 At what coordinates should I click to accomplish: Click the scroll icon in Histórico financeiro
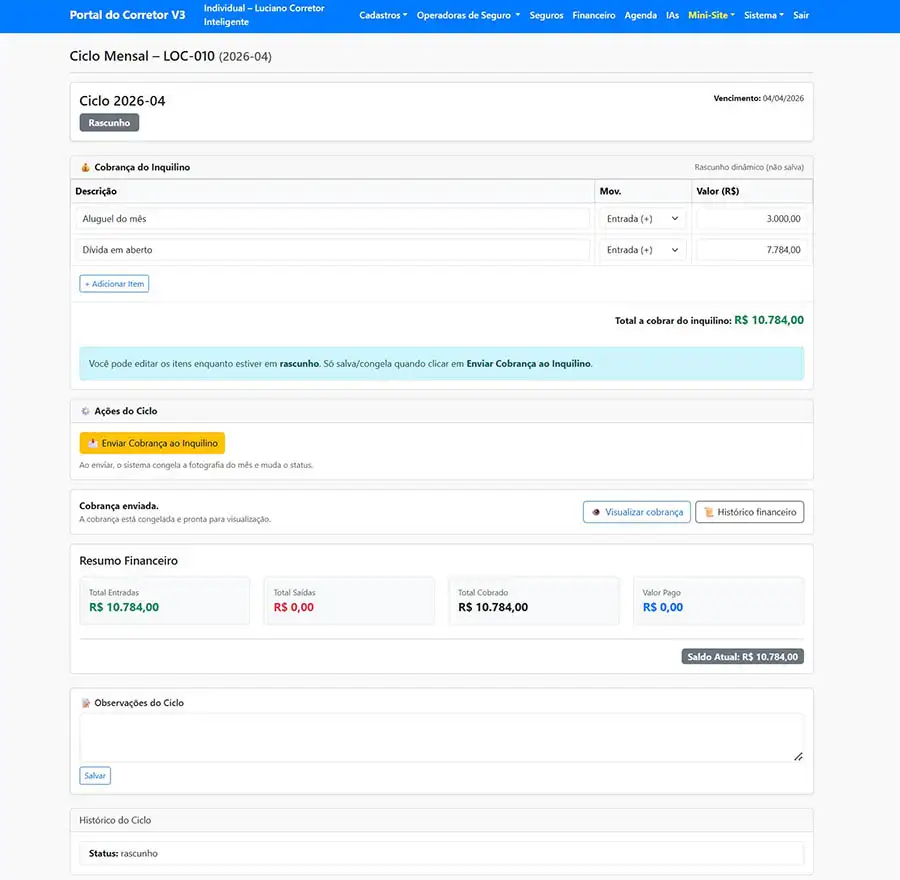708,512
